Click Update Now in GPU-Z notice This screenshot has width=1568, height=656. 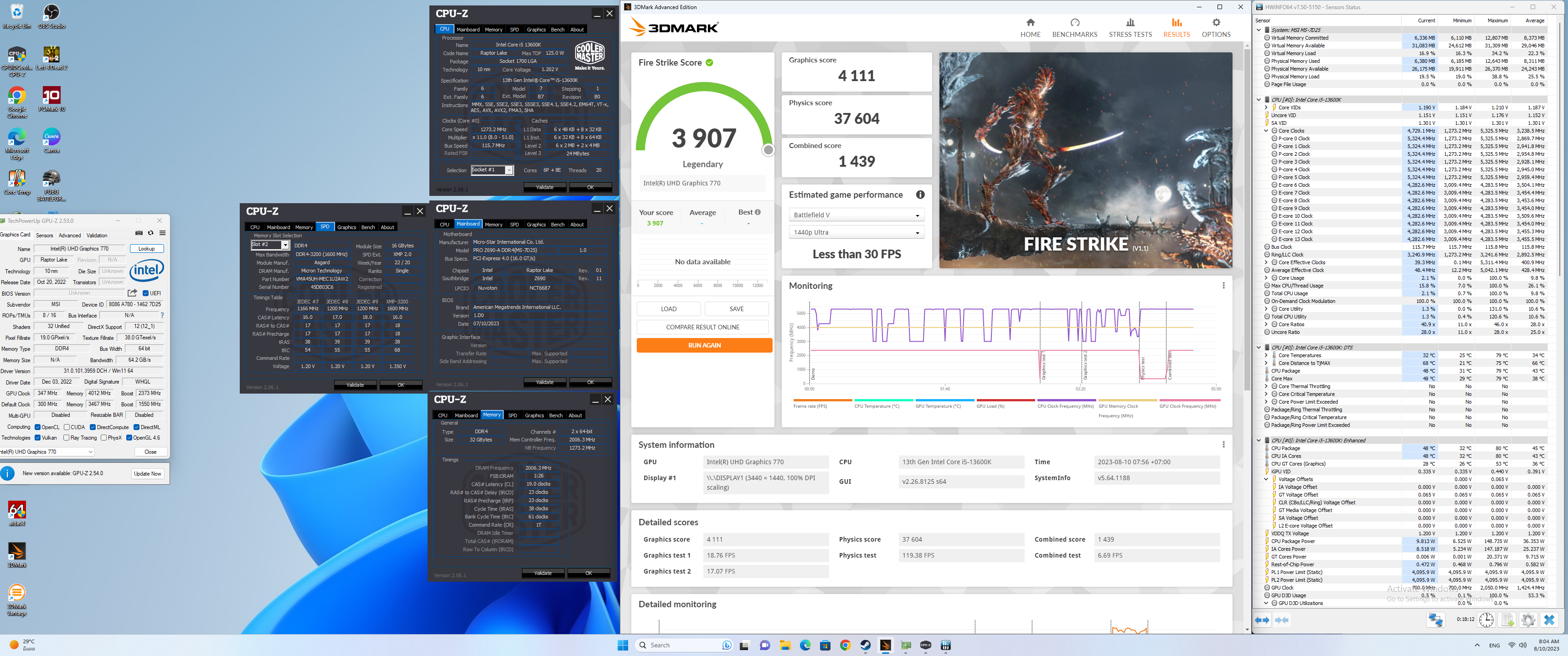147,473
